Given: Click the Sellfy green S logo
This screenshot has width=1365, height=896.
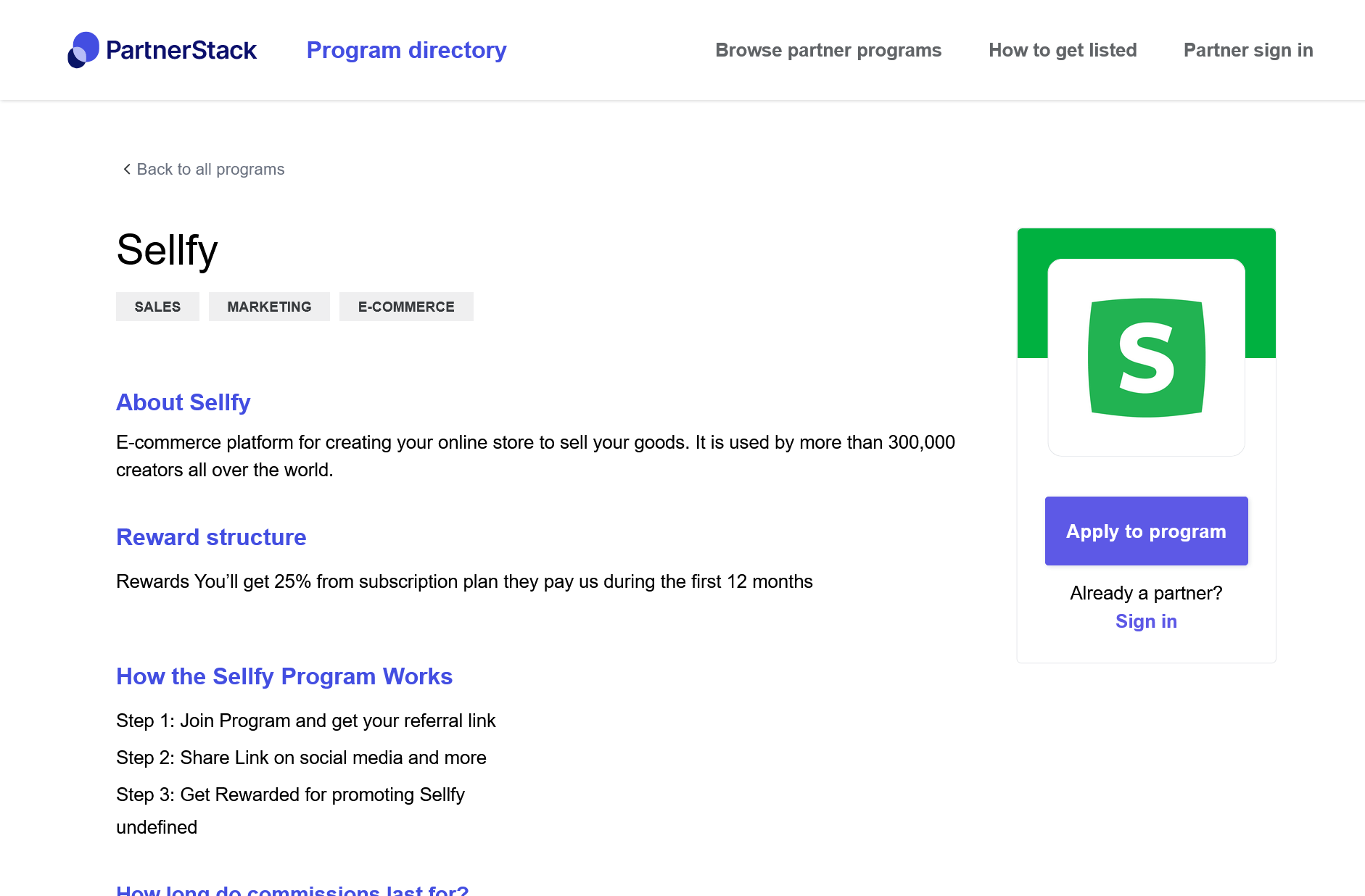Looking at the screenshot, I should tap(1147, 357).
